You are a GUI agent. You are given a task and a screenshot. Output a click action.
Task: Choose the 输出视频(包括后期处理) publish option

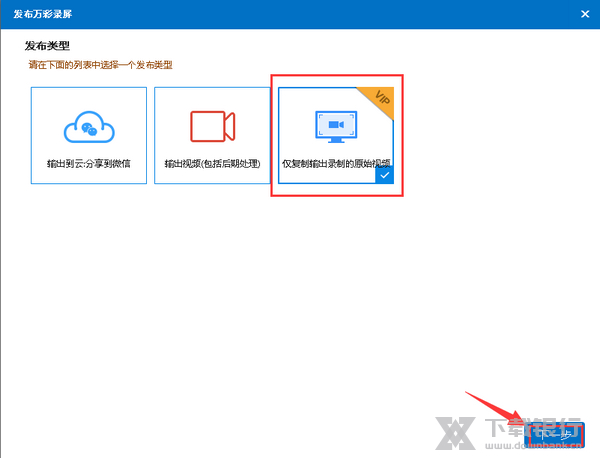tap(212, 135)
